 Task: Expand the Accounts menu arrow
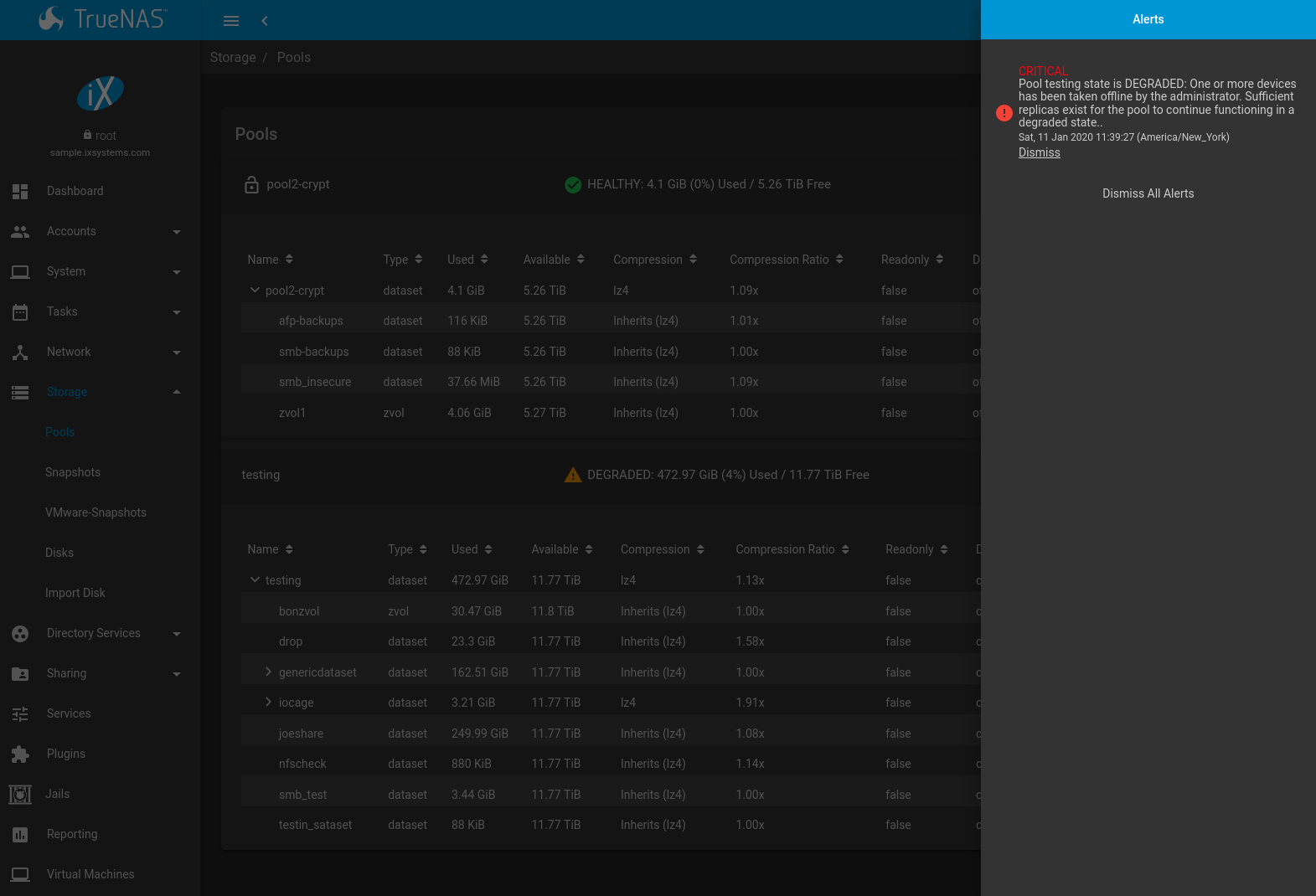click(x=177, y=232)
